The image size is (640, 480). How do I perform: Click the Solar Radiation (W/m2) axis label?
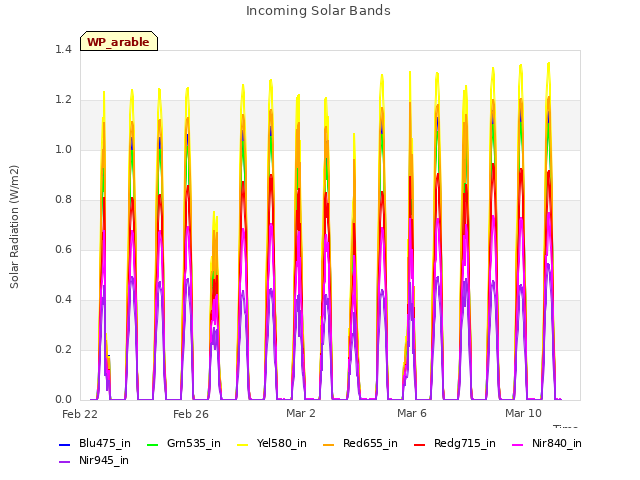(14, 227)
